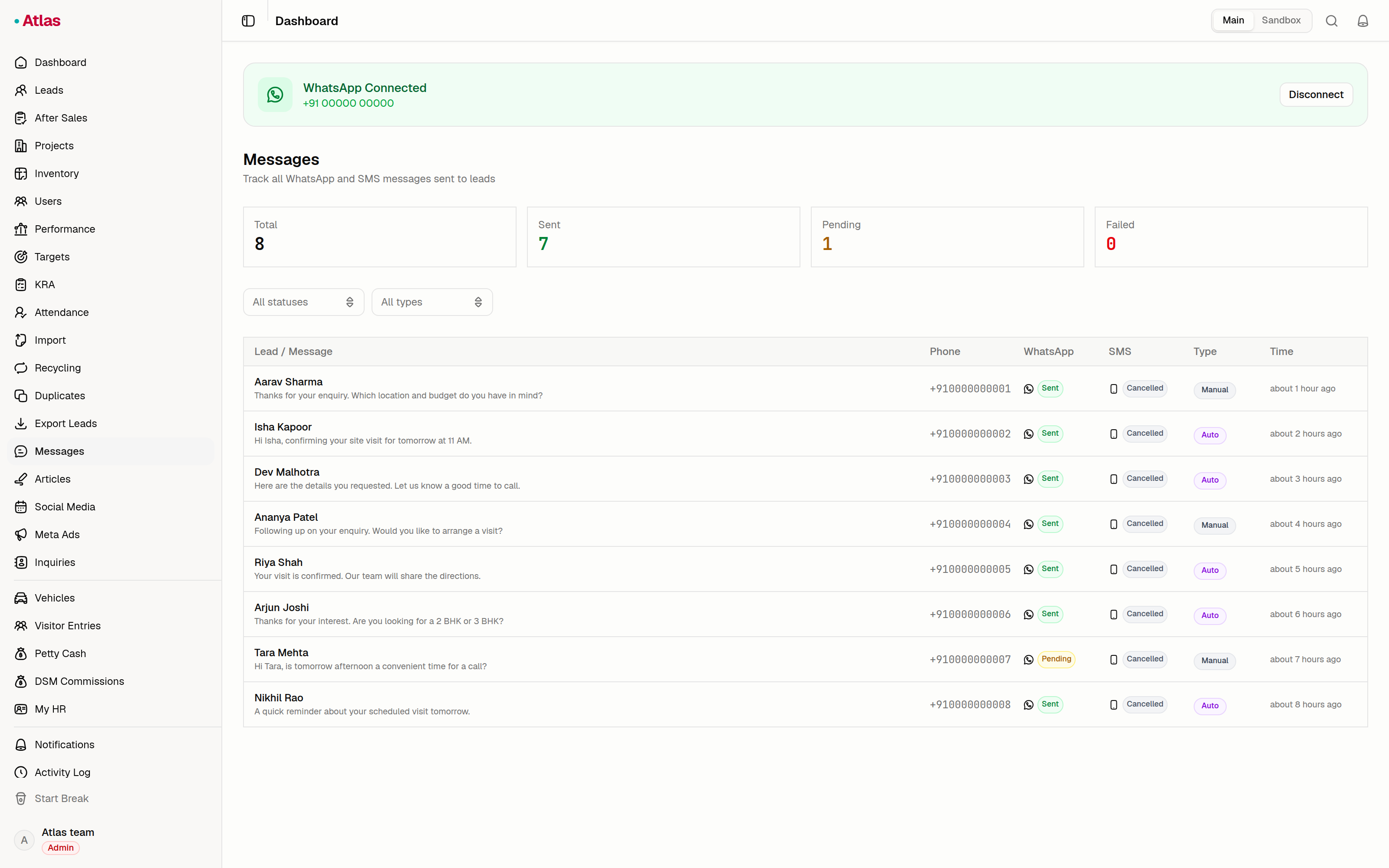Click the Recycling sidebar icon
Image resolution: width=1389 pixels, height=868 pixels.
pos(21,368)
